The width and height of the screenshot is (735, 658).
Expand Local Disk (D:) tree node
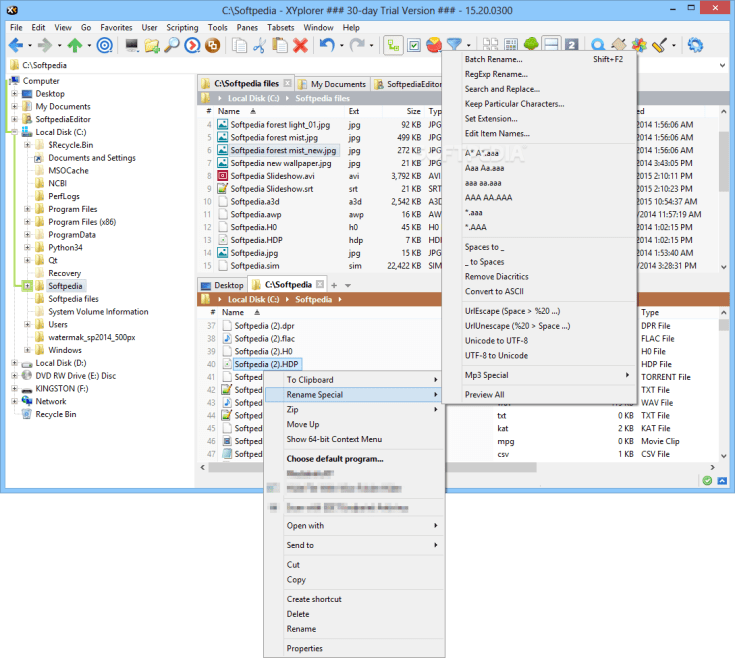pos(15,363)
